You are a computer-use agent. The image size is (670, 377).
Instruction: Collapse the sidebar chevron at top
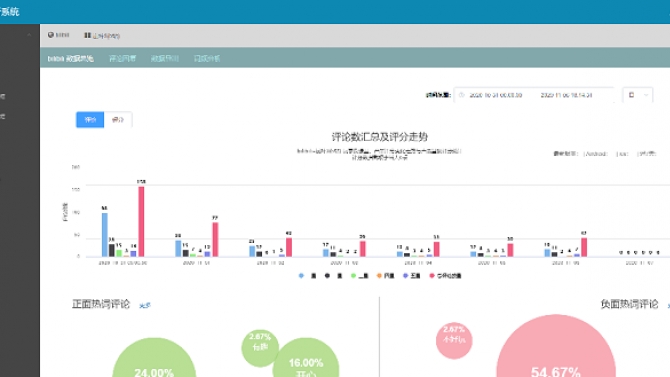point(29,35)
